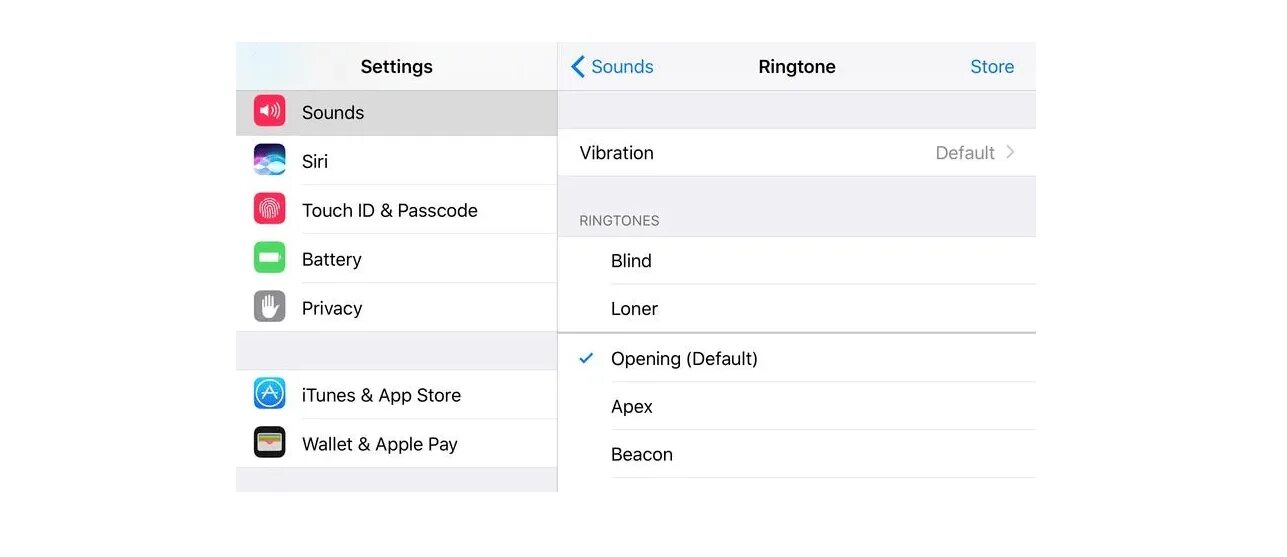Image resolution: width=1287 pixels, height=557 pixels.
Task: Select the Opening (Default) ringtone checkmark
Action: tap(587, 358)
